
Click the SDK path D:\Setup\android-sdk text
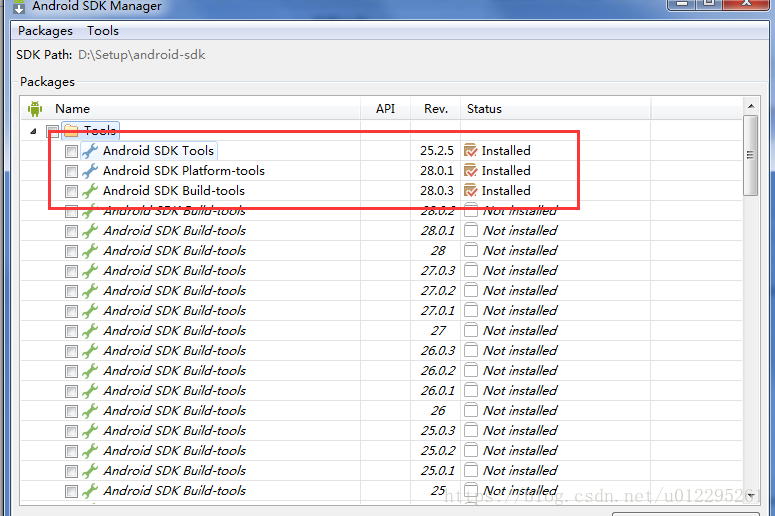(141, 54)
